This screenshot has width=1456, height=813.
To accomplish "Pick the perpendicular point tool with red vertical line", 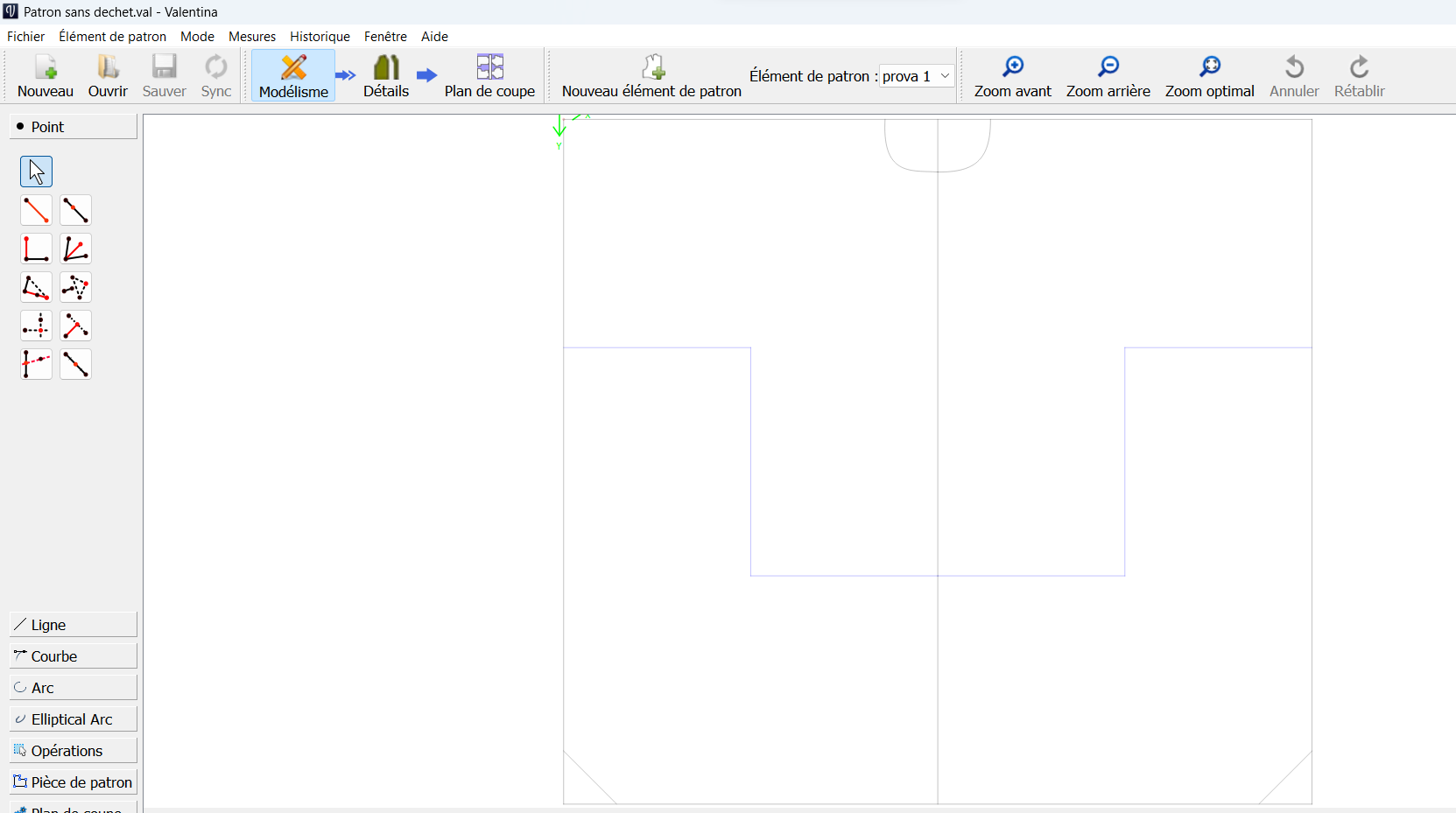I will pos(36,249).
